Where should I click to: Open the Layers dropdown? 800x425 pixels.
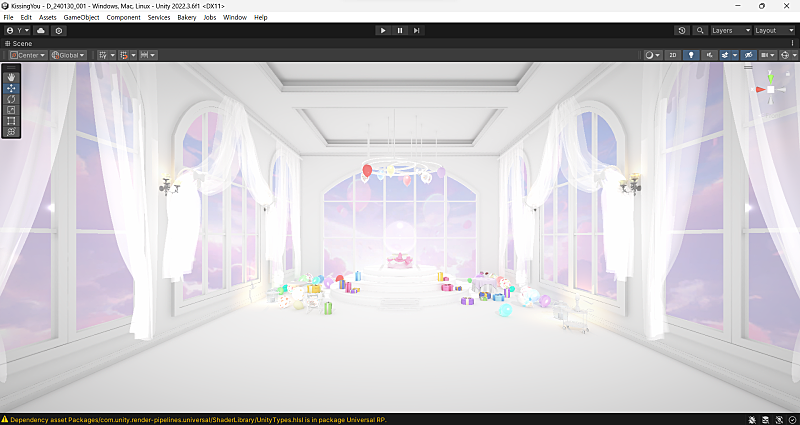point(729,31)
